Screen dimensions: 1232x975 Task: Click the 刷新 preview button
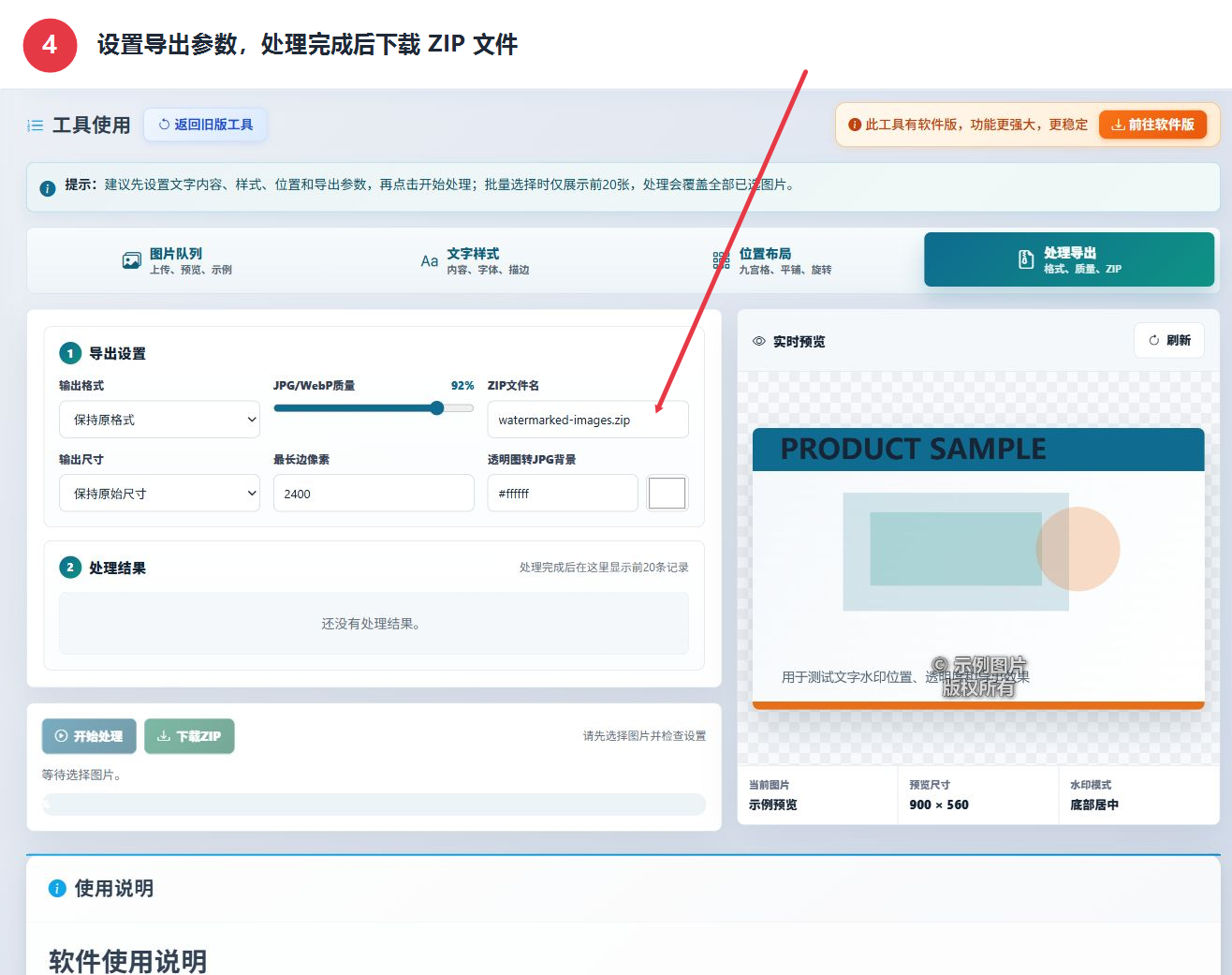pyautogui.click(x=1169, y=341)
